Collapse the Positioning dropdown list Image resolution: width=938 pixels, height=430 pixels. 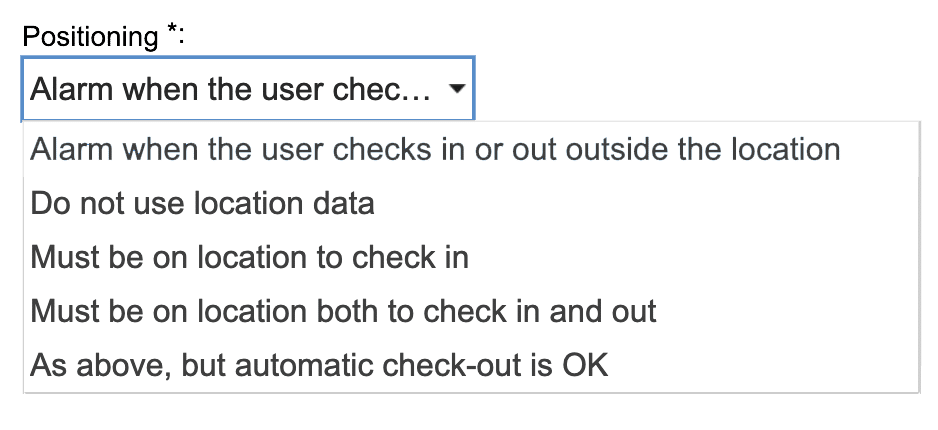tap(456, 90)
